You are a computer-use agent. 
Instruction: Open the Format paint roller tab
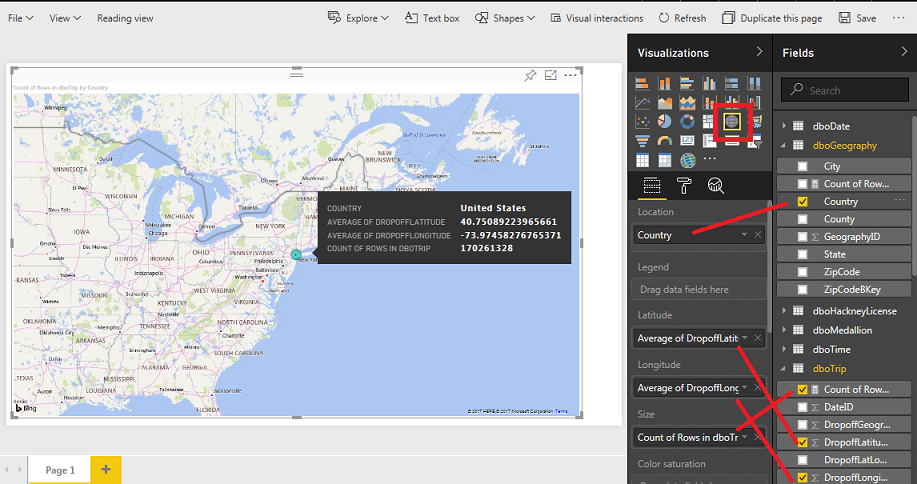click(684, 185)
